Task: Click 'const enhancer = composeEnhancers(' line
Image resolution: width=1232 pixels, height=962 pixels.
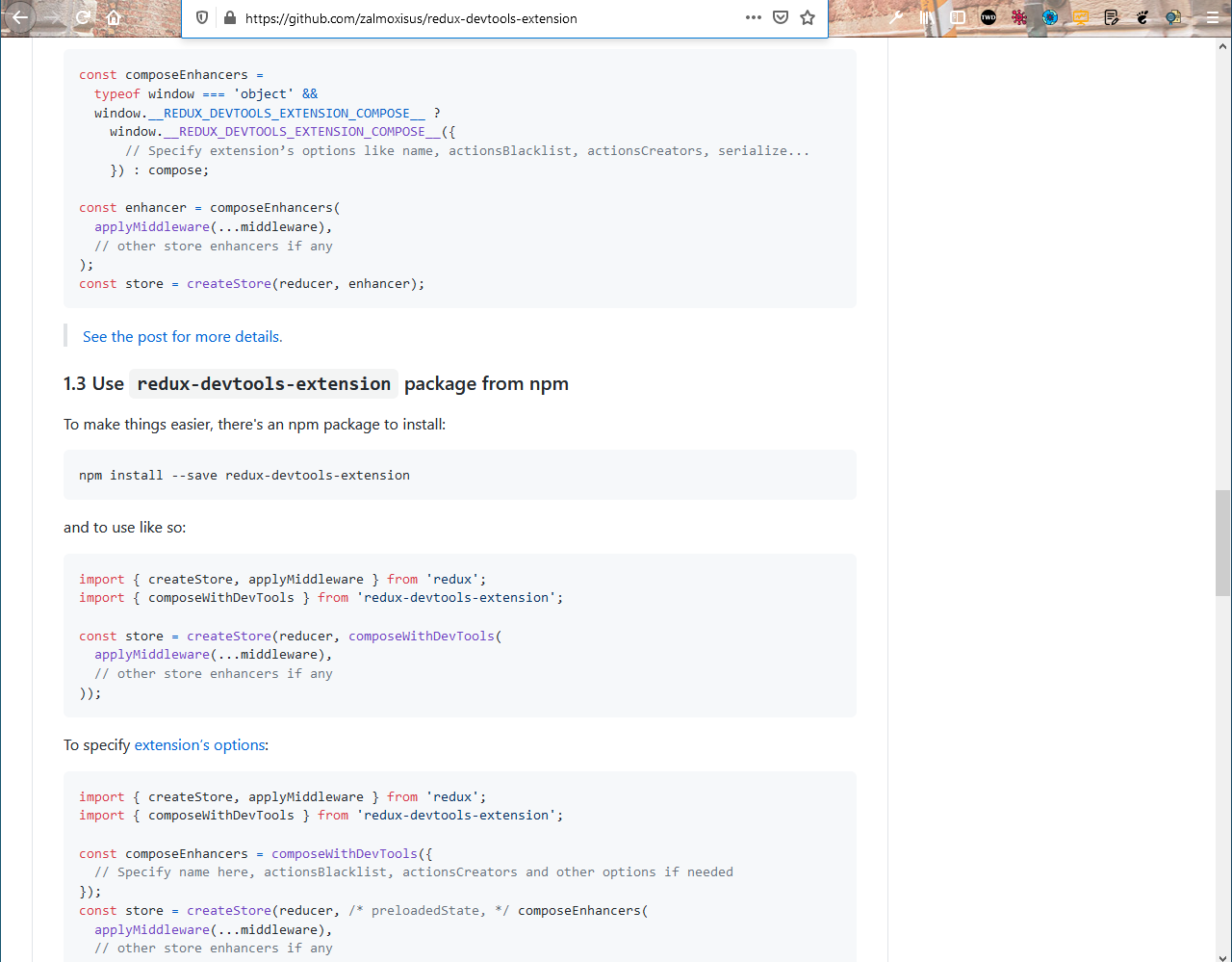Action: [x=210, y=207]
